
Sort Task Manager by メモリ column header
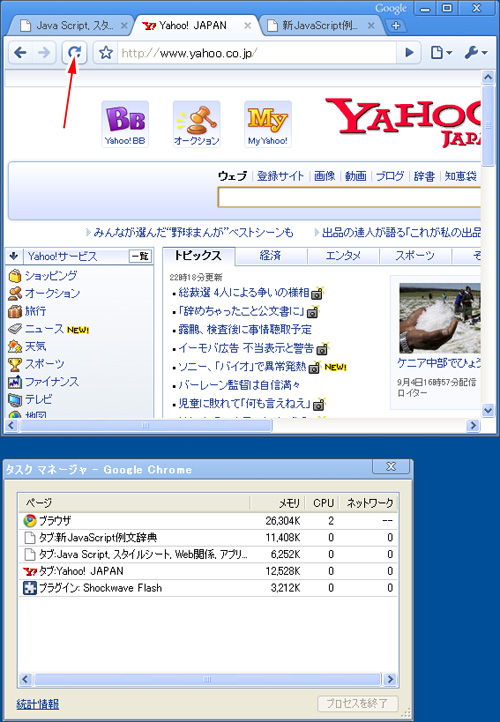278,503
